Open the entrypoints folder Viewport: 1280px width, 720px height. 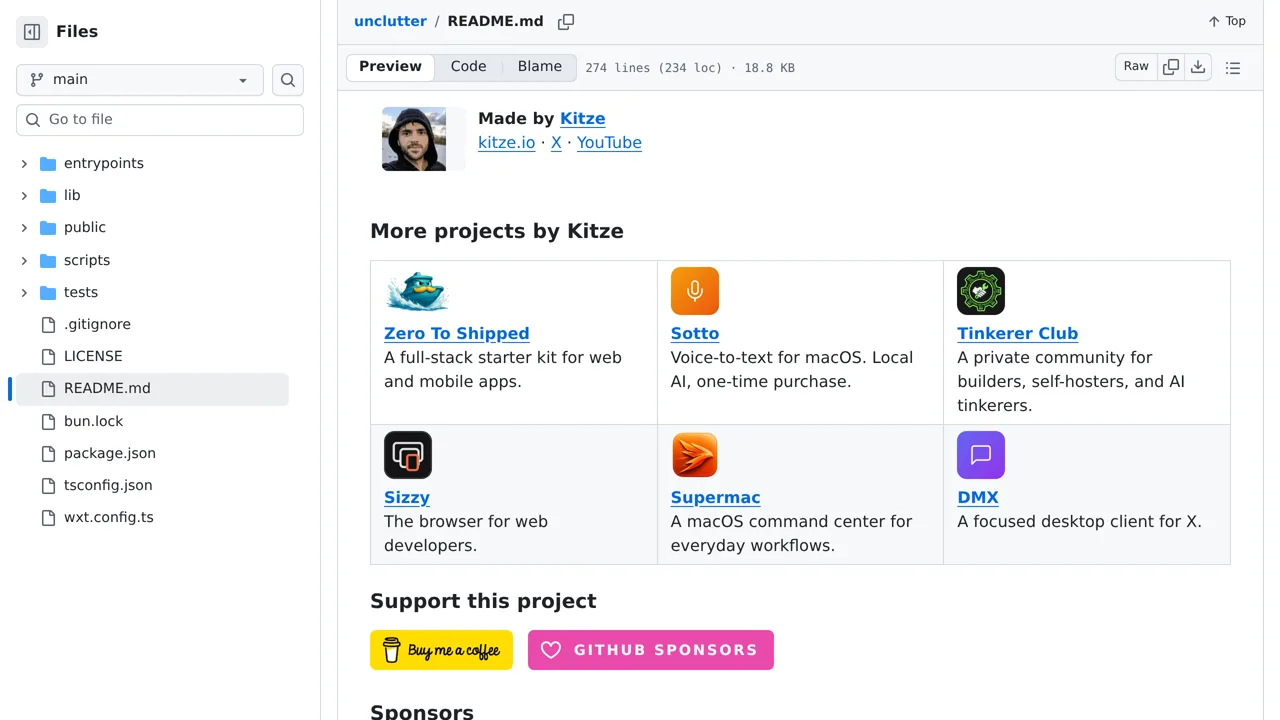(104, 163)
